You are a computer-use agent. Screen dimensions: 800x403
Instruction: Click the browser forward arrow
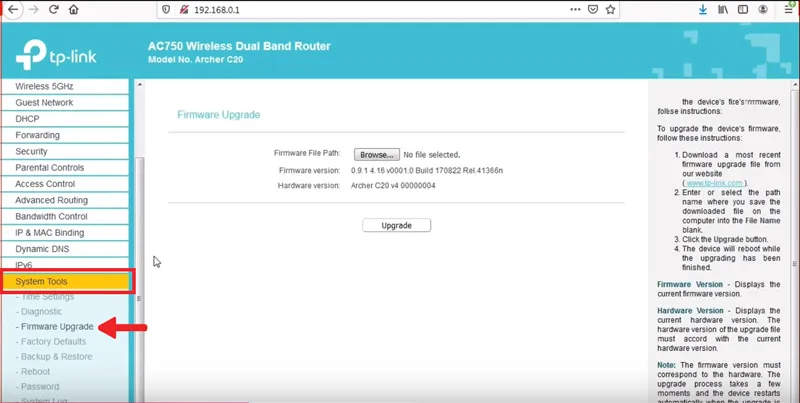pos(34,9)
